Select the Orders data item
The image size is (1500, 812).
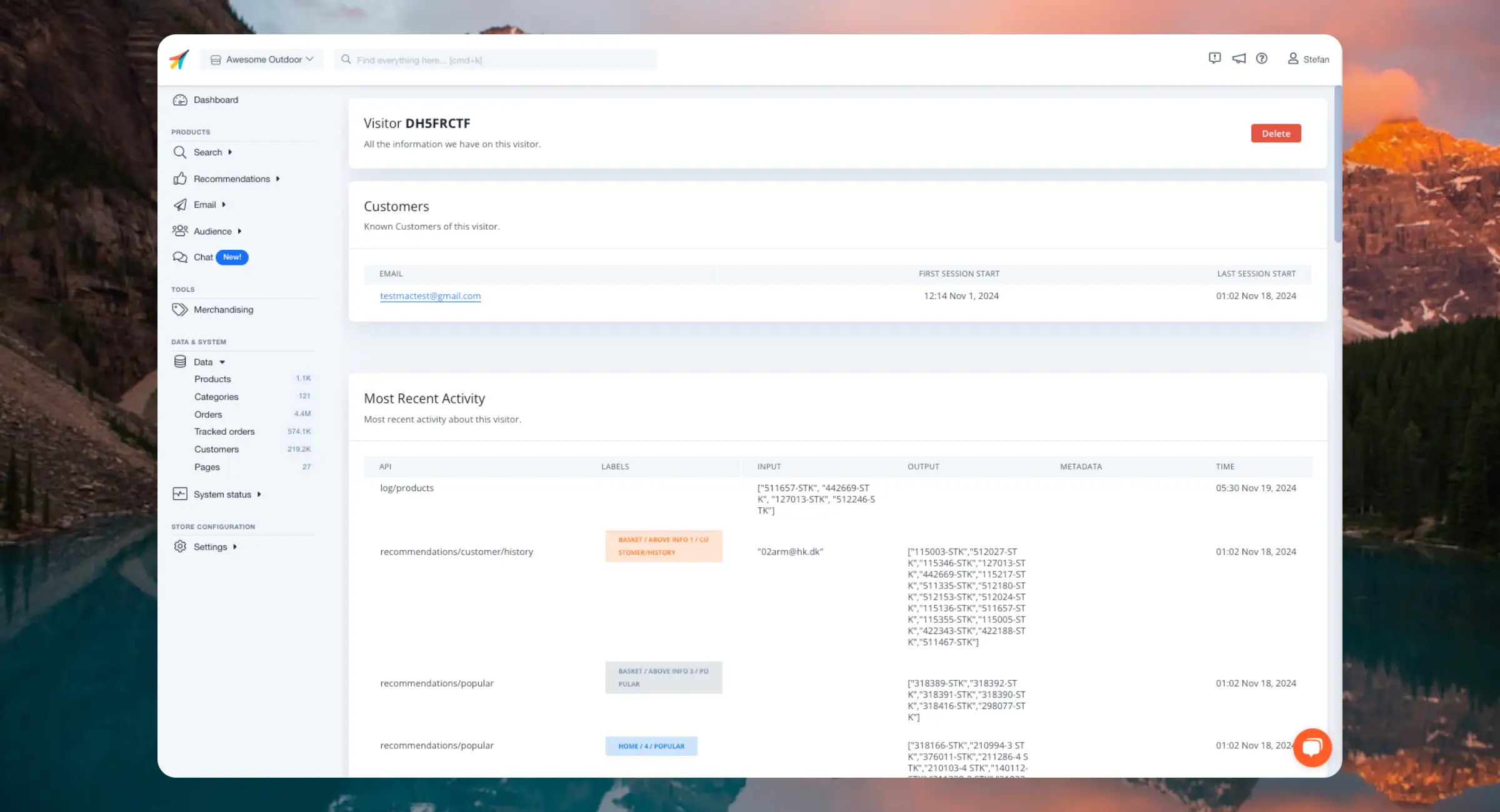(x=208, y=414)
